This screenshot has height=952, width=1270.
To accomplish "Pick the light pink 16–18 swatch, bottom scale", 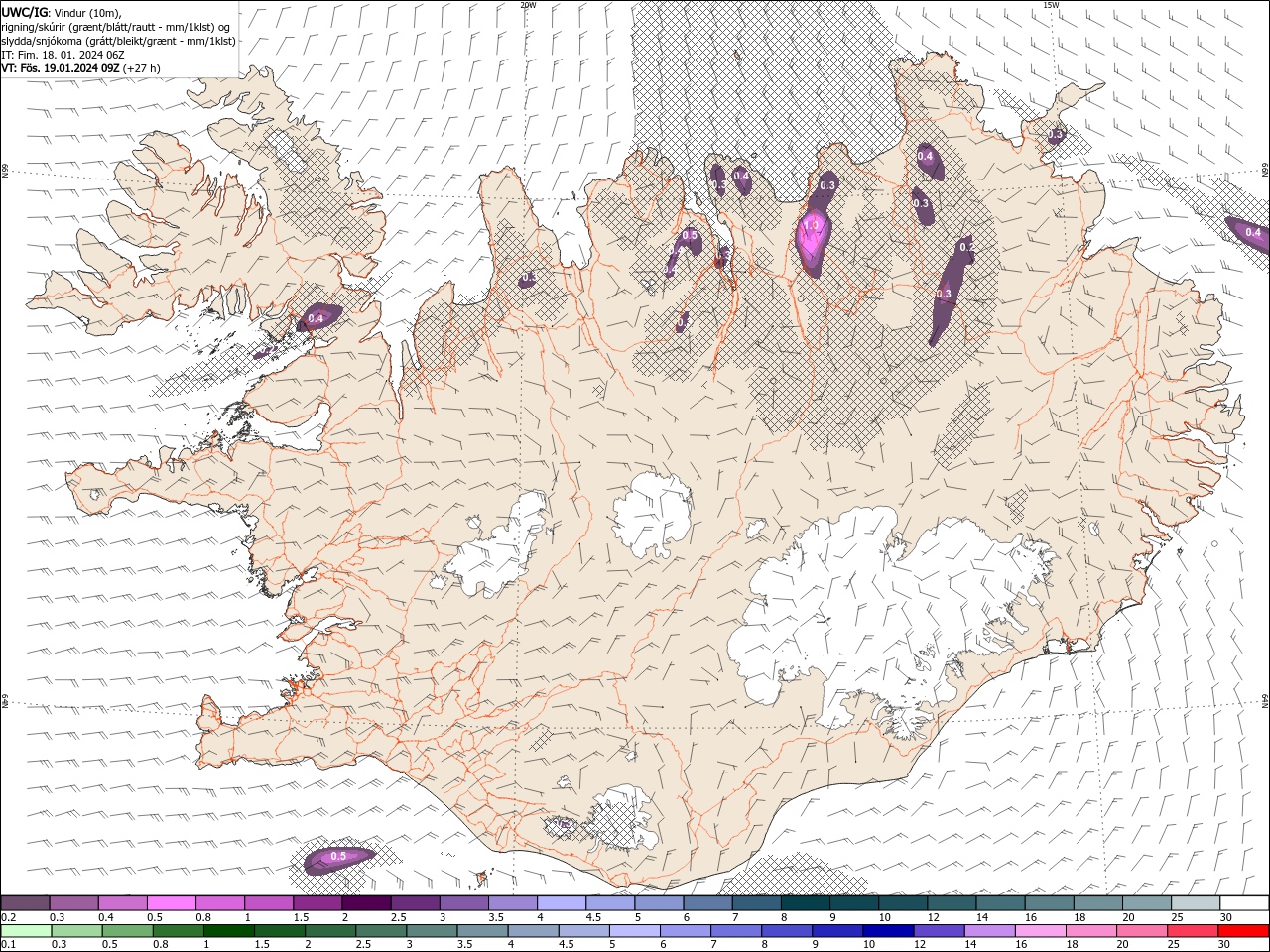I will pos(1039,931).
